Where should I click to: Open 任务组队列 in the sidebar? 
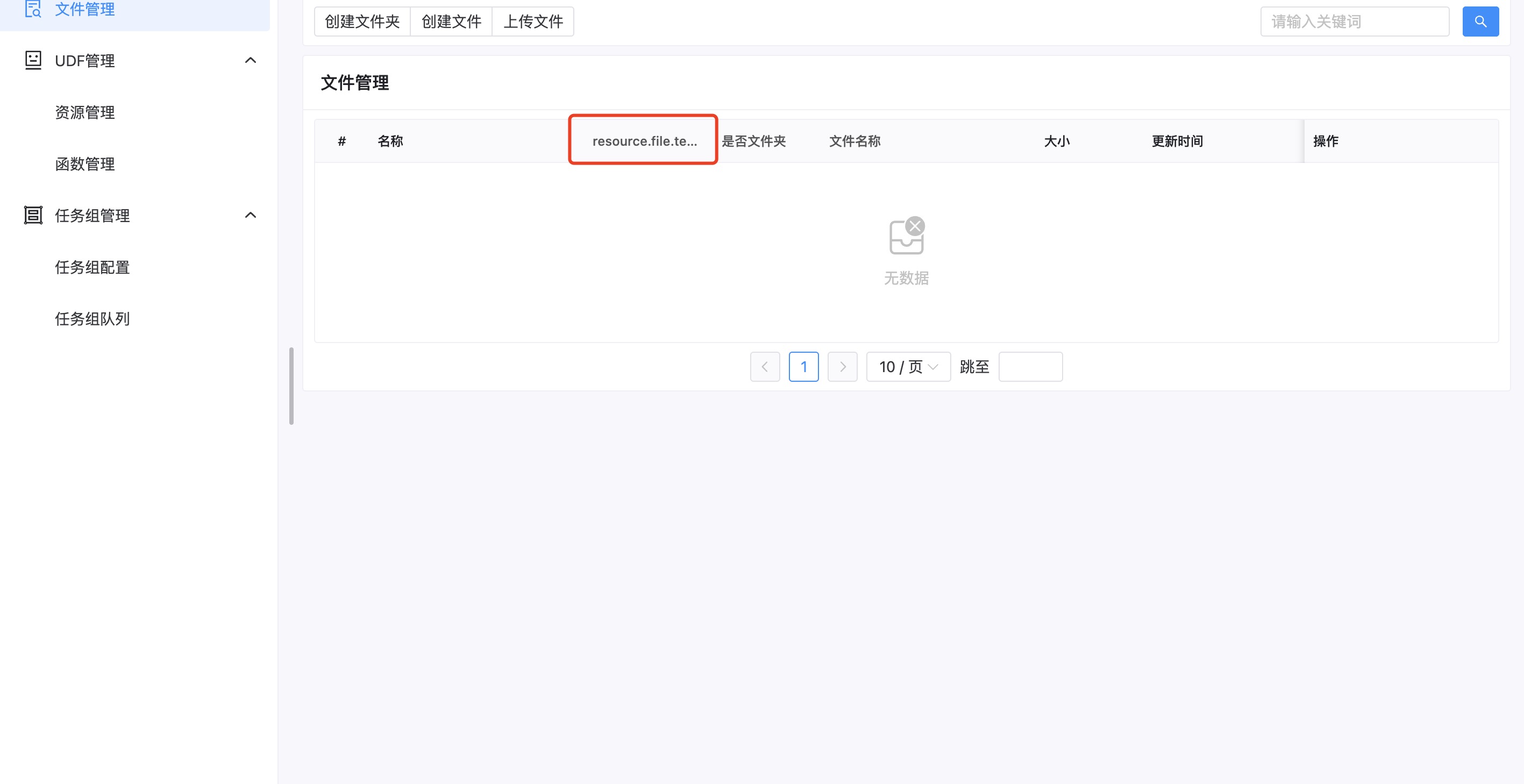tap(92, 319)
